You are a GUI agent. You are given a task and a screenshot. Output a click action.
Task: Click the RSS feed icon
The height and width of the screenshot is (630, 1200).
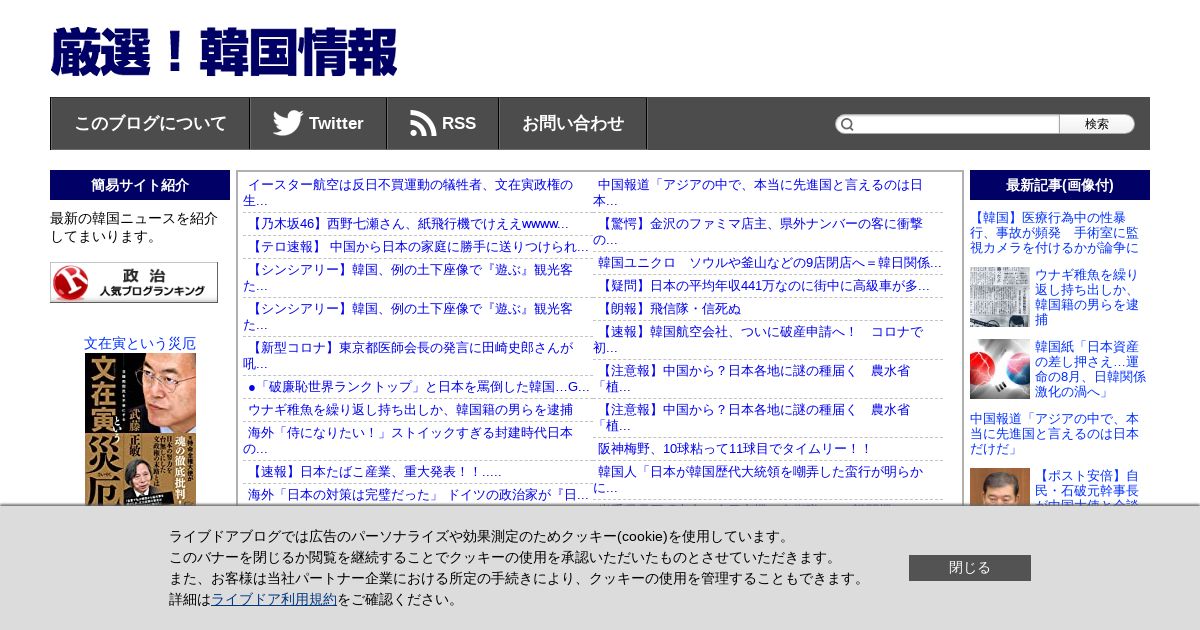tap(423, 123)
